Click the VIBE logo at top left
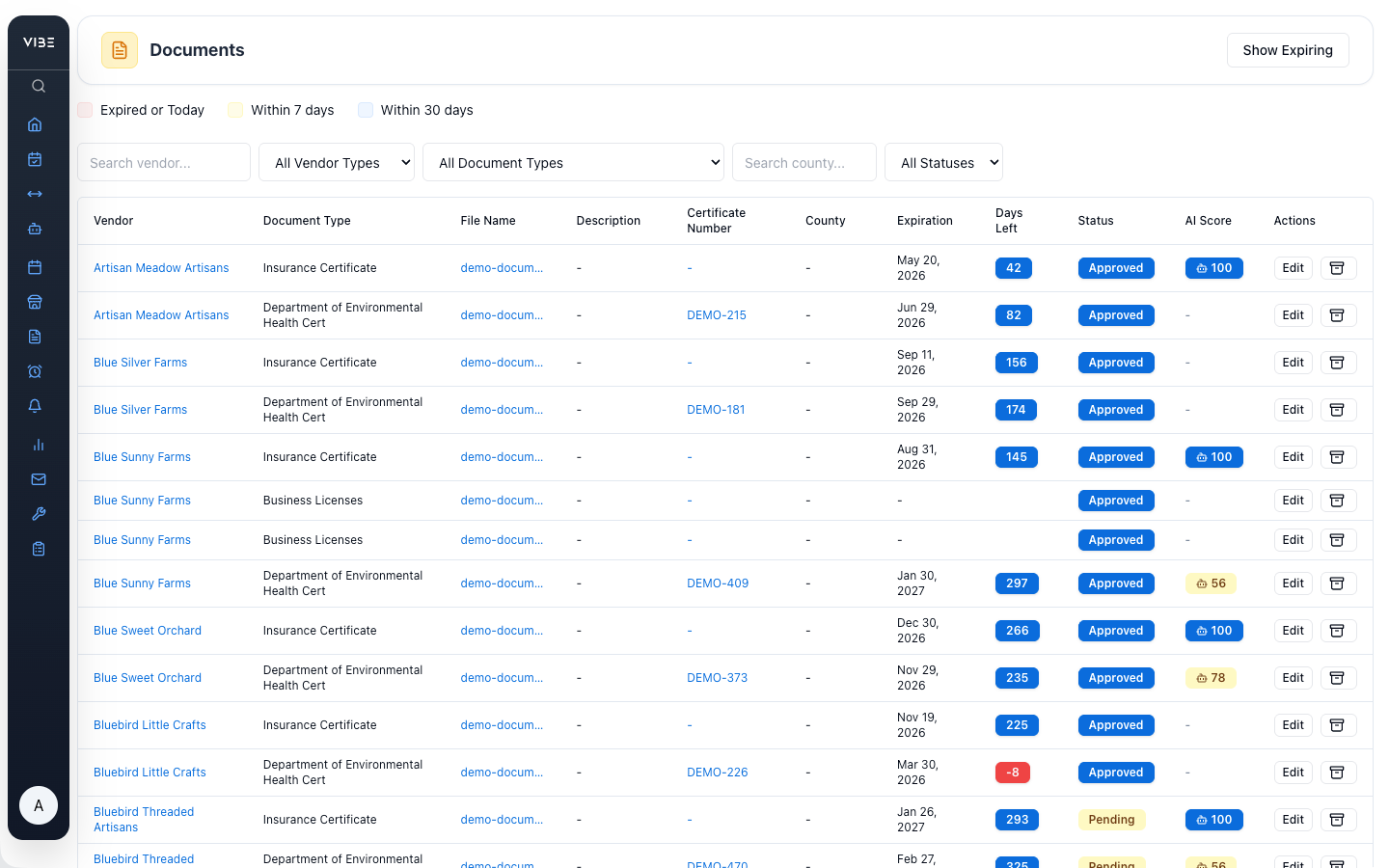The image size is (1389, 868). click(38, 41)
